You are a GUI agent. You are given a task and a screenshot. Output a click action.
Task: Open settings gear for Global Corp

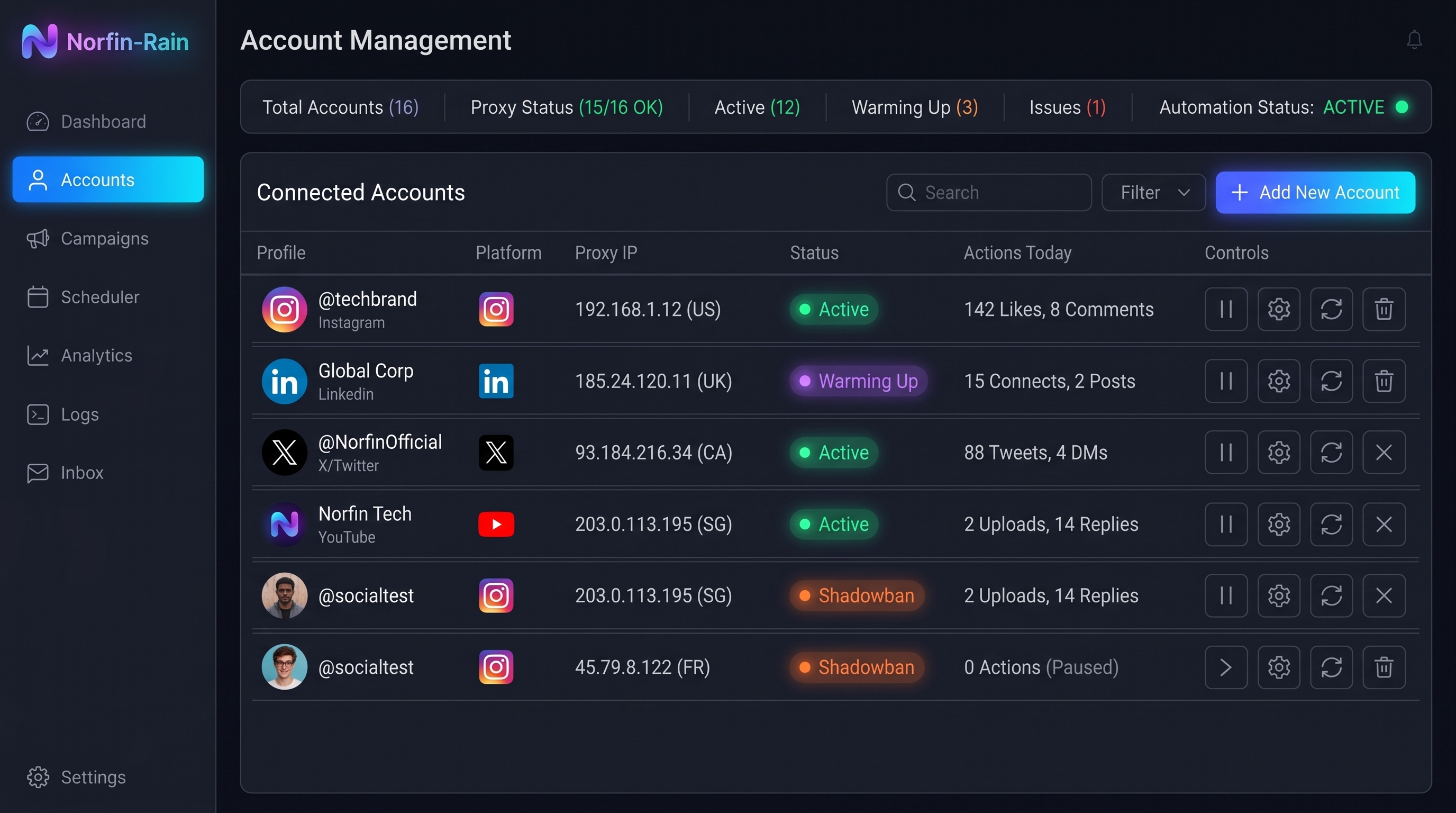pos(1279,381)
